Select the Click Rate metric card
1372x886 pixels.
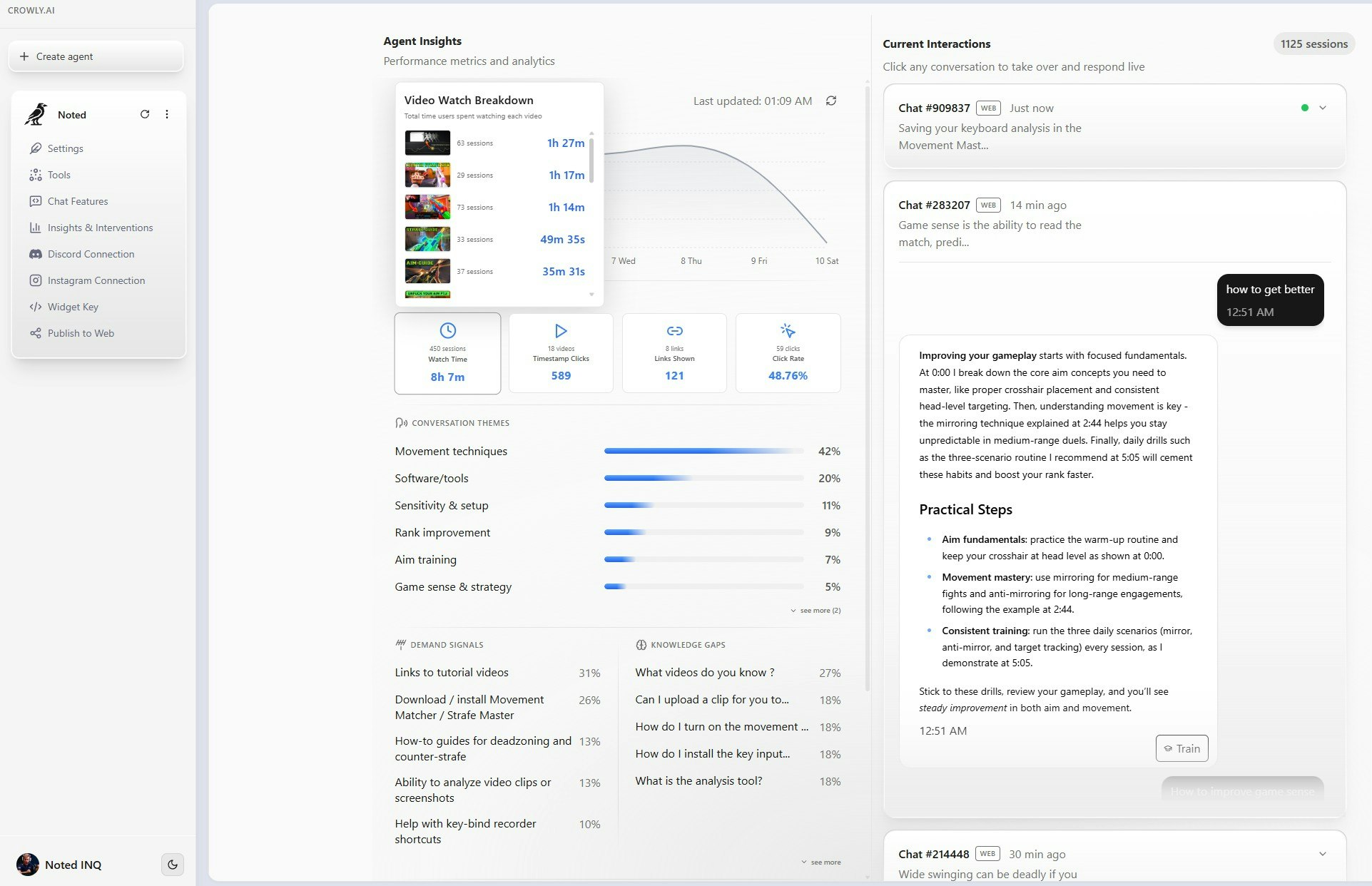coord(788,353)
